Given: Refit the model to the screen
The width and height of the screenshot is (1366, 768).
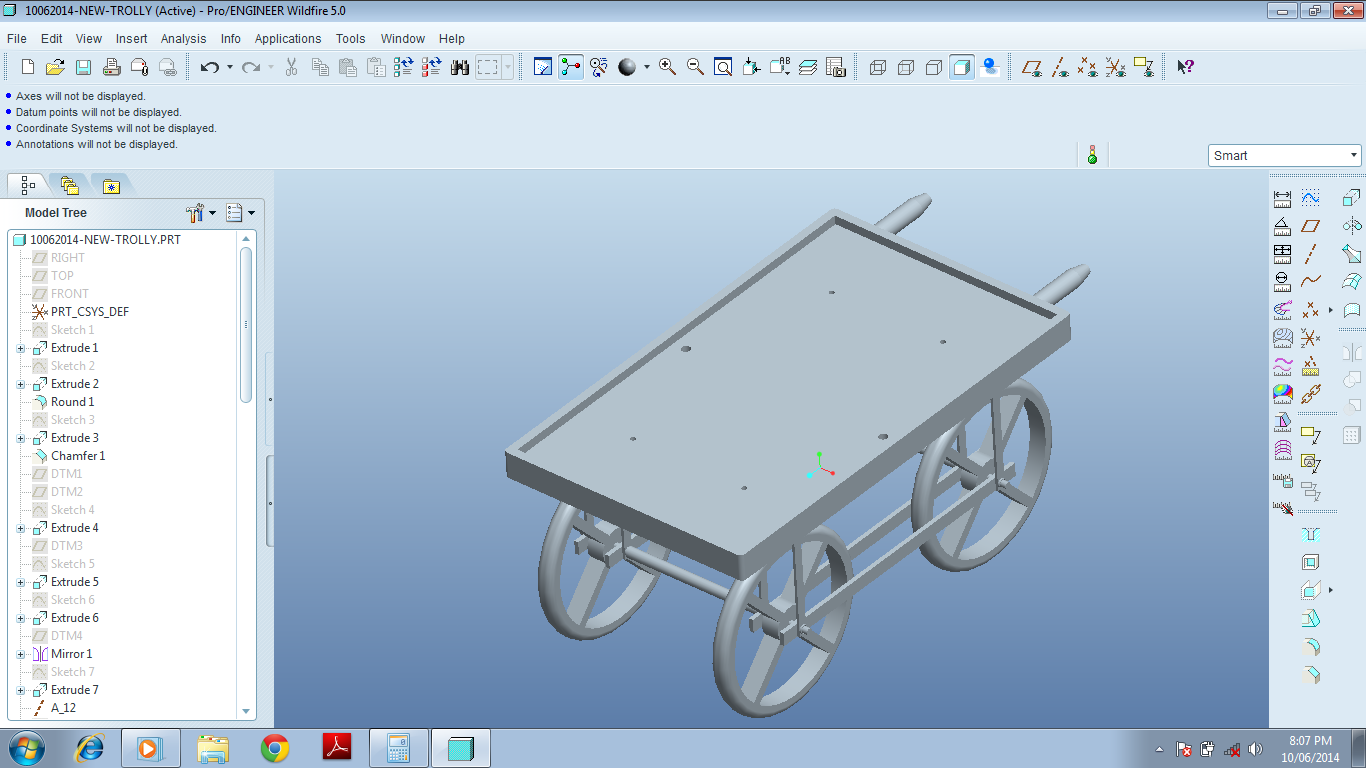Looking at the screenshot, I should [723, 67].
